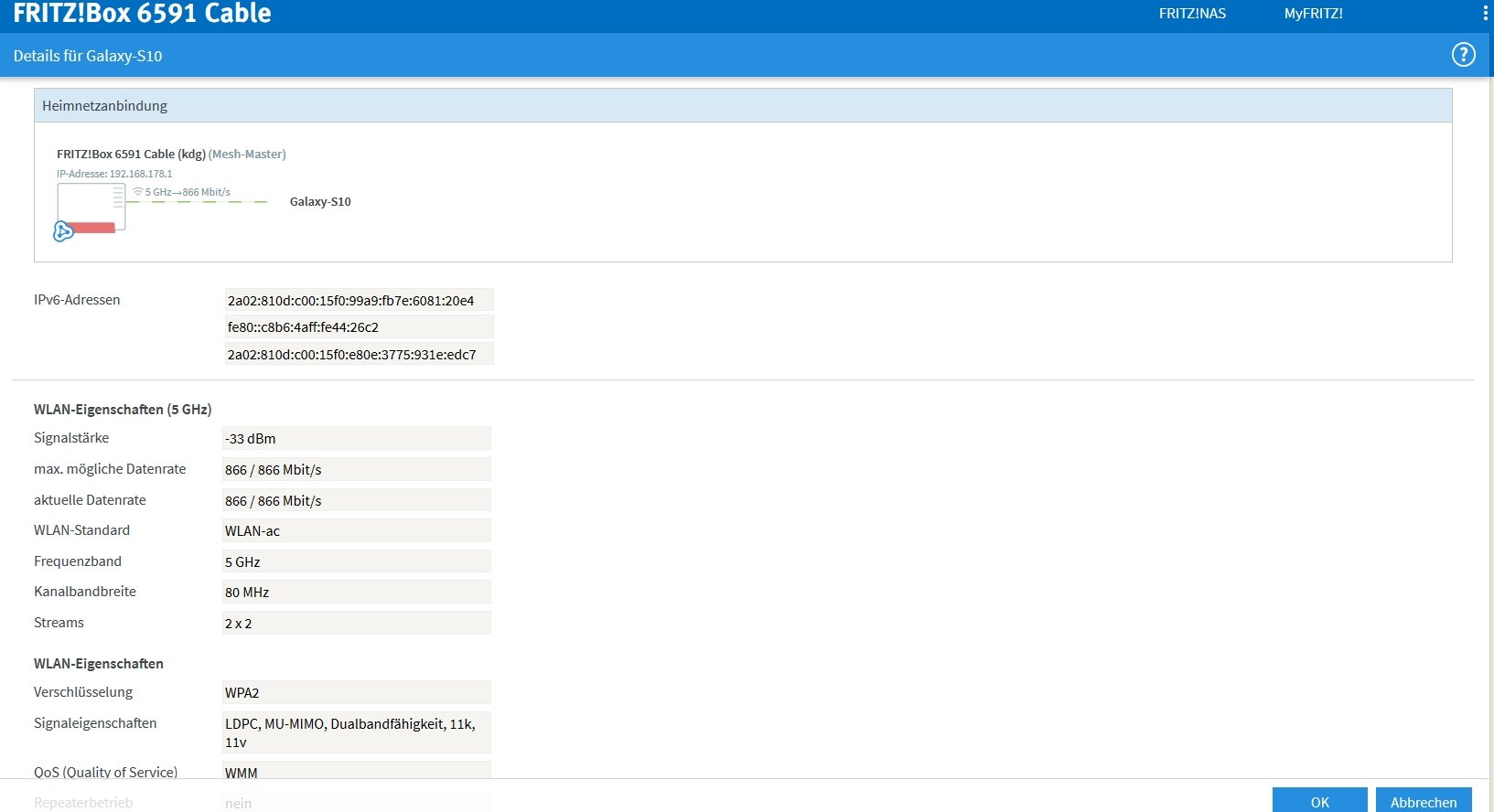Click aktuelle Datenrate value field

(x=356, y=500)
